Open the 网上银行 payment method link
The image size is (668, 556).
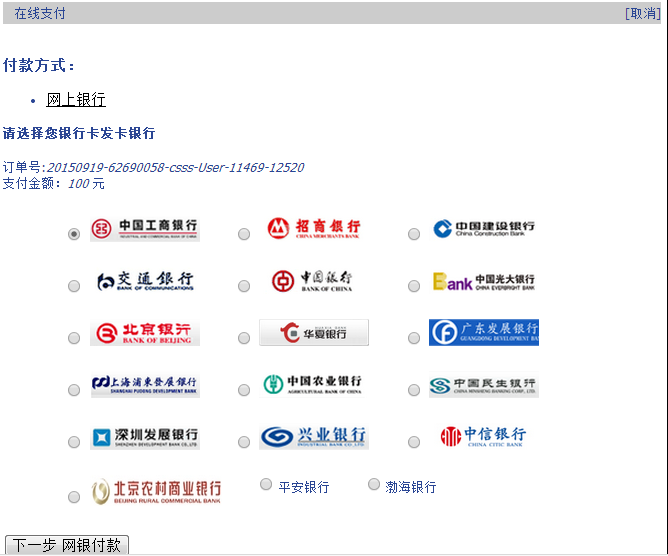tap(76, 100)
